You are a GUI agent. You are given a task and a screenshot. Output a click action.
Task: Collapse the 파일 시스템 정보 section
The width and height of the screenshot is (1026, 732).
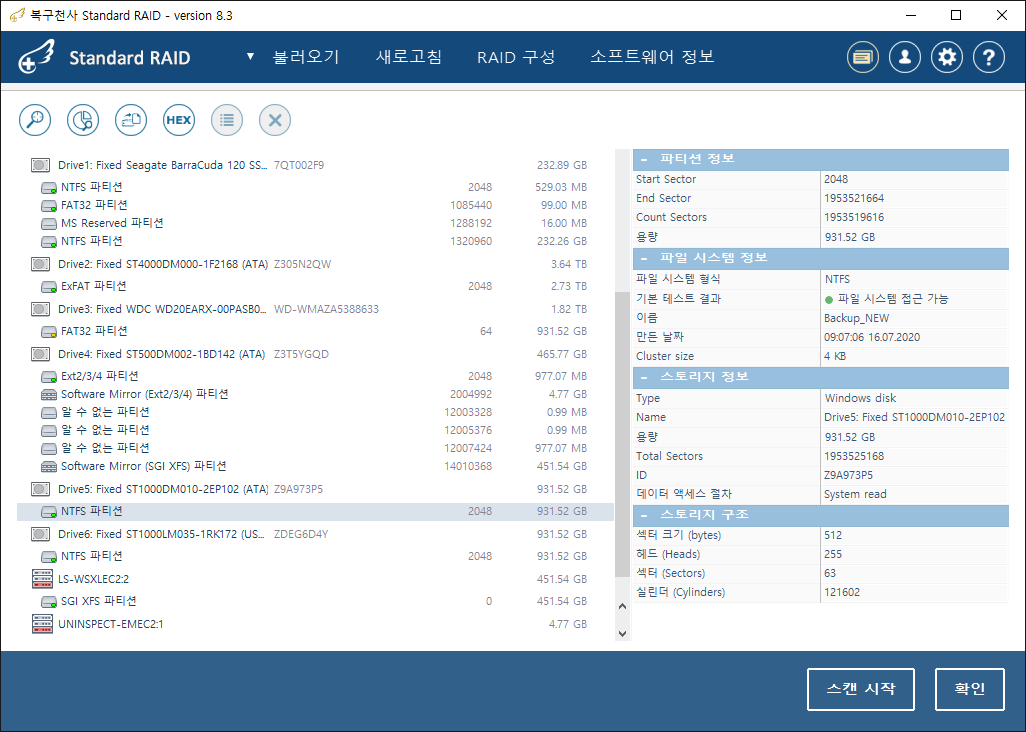(645, 258)
